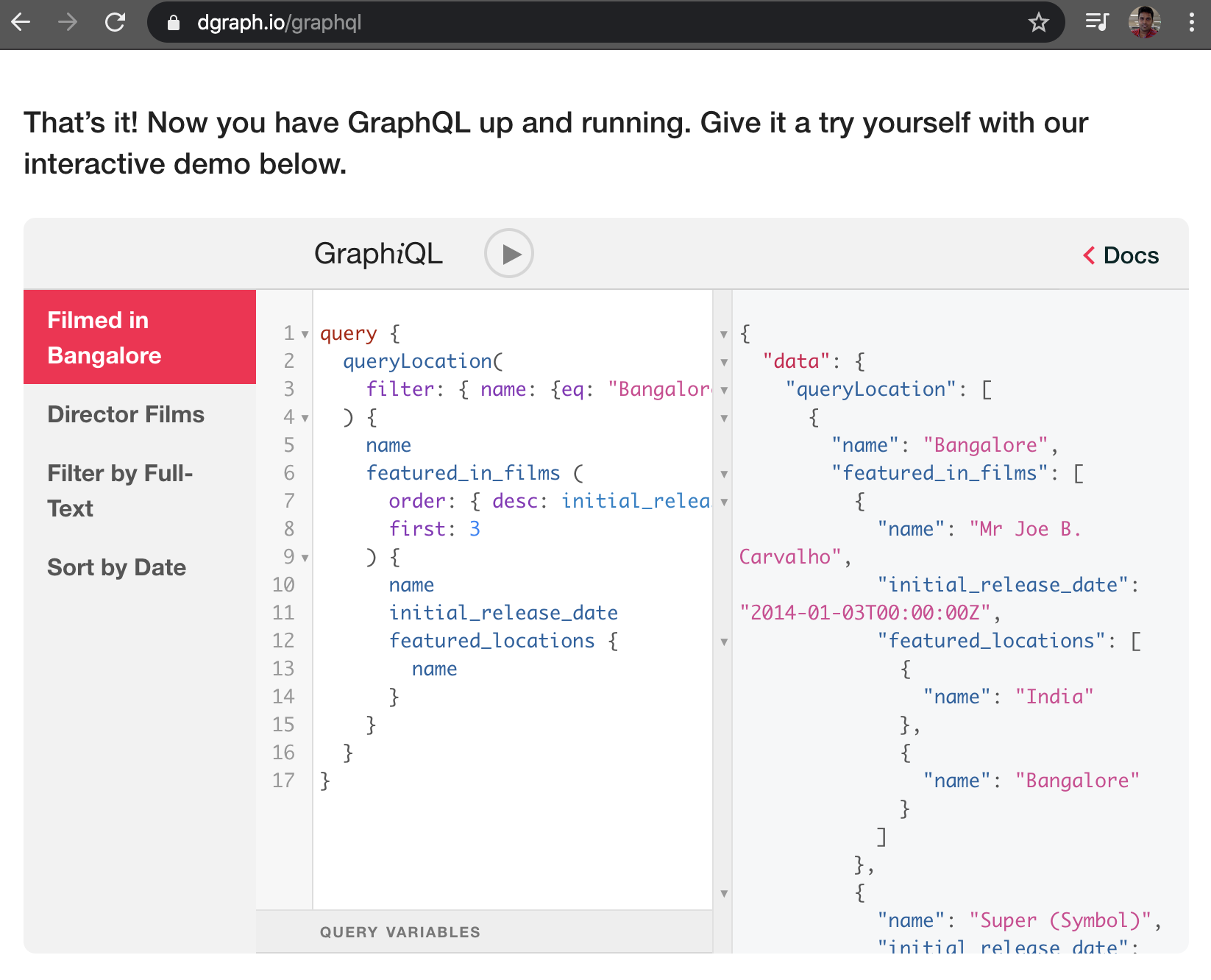Open the Filter by Full-Text example
The width and height of the screenshot is (1211, 980).
[x=120, y=491]
